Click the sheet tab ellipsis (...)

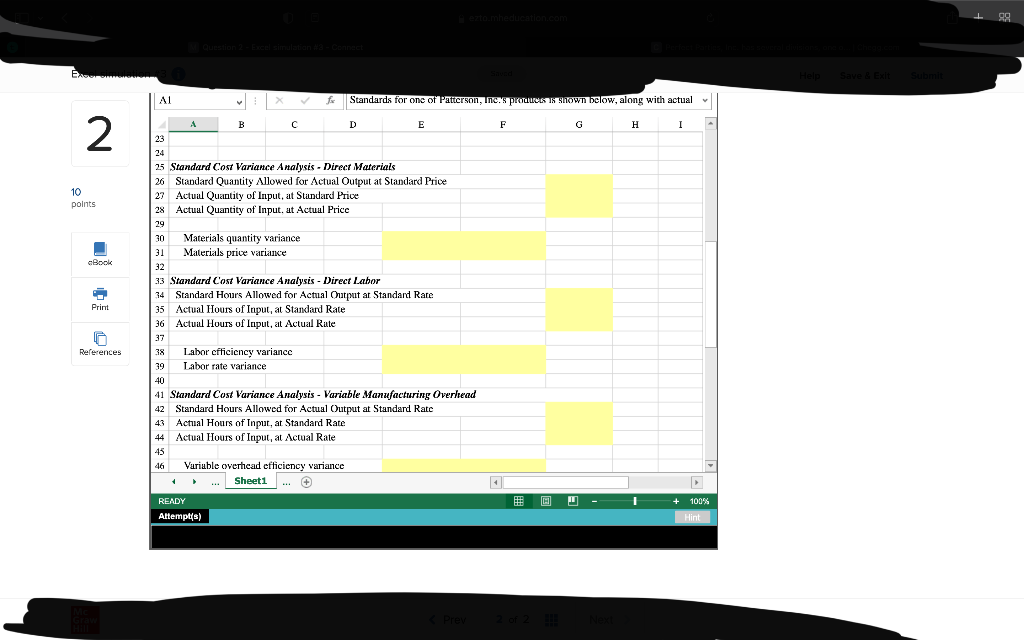[x=215, y=481]
